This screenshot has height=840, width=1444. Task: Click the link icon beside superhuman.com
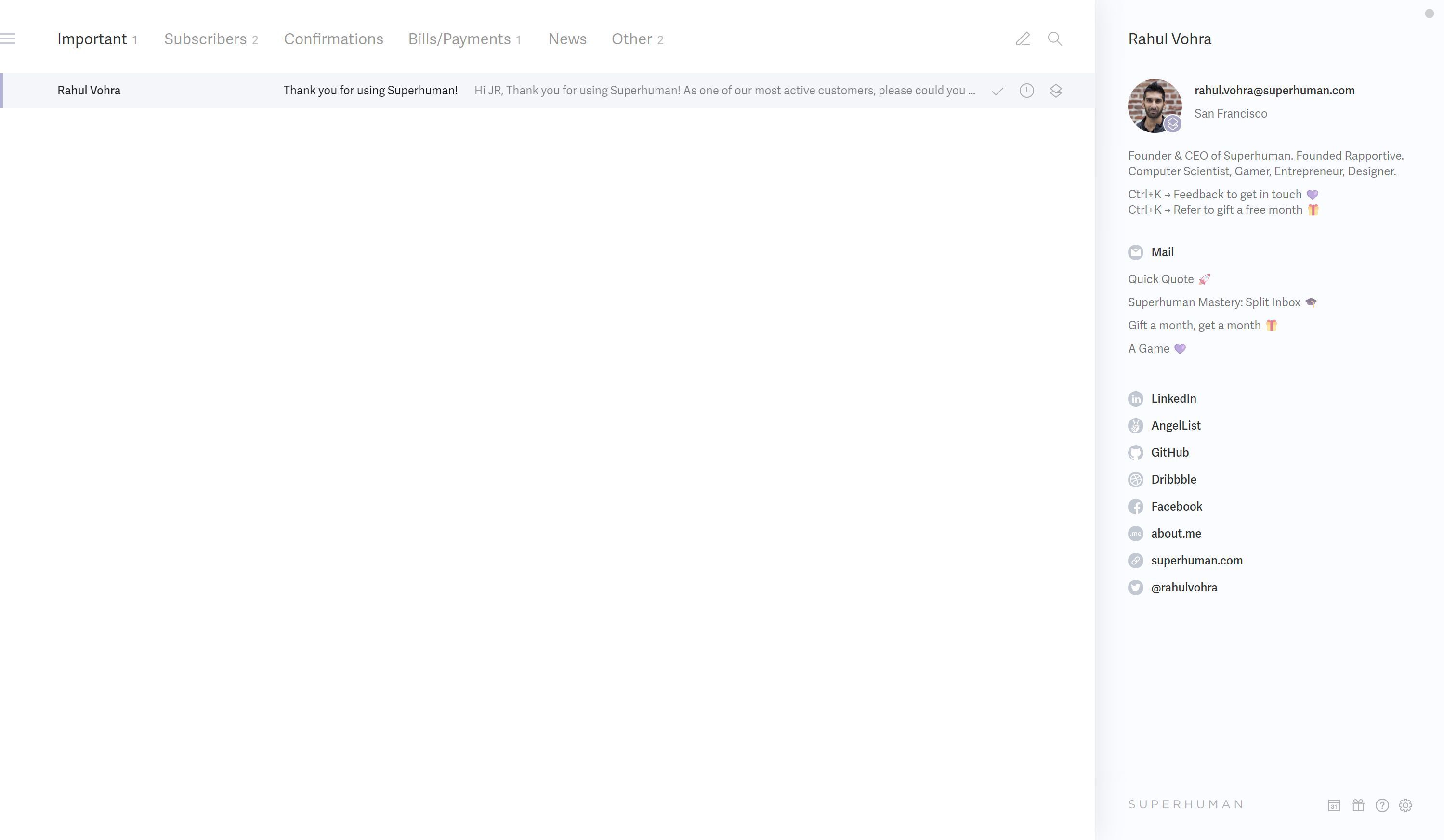pos(1135,560)
